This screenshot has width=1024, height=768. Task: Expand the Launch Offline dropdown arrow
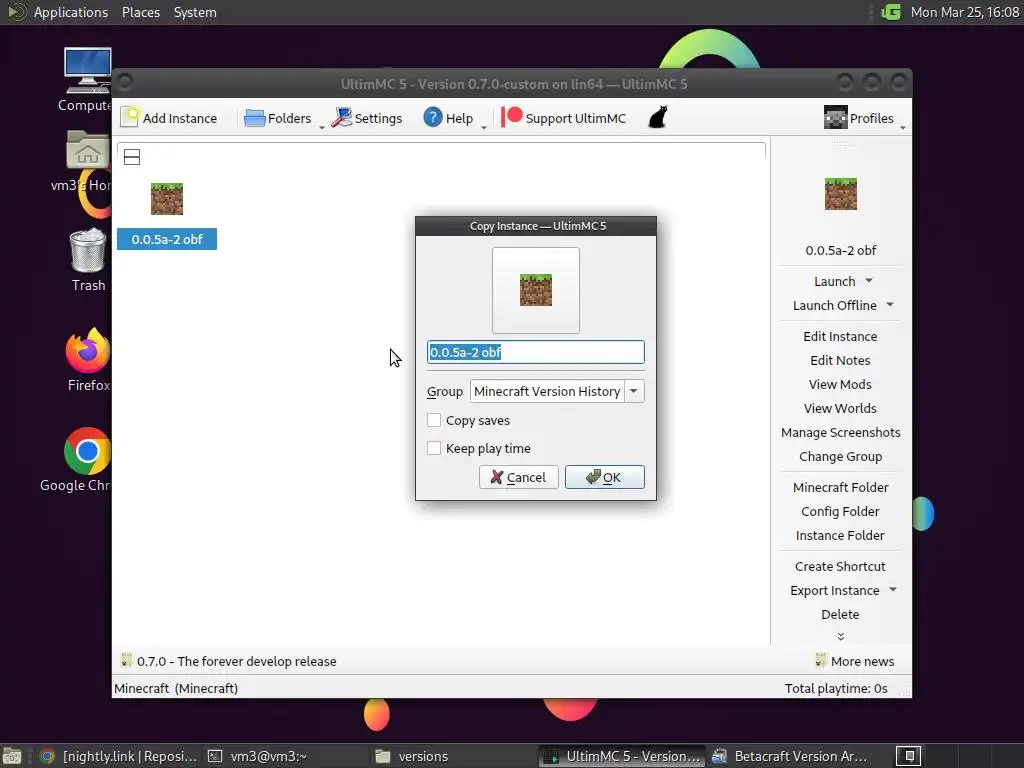coord(890,305)
